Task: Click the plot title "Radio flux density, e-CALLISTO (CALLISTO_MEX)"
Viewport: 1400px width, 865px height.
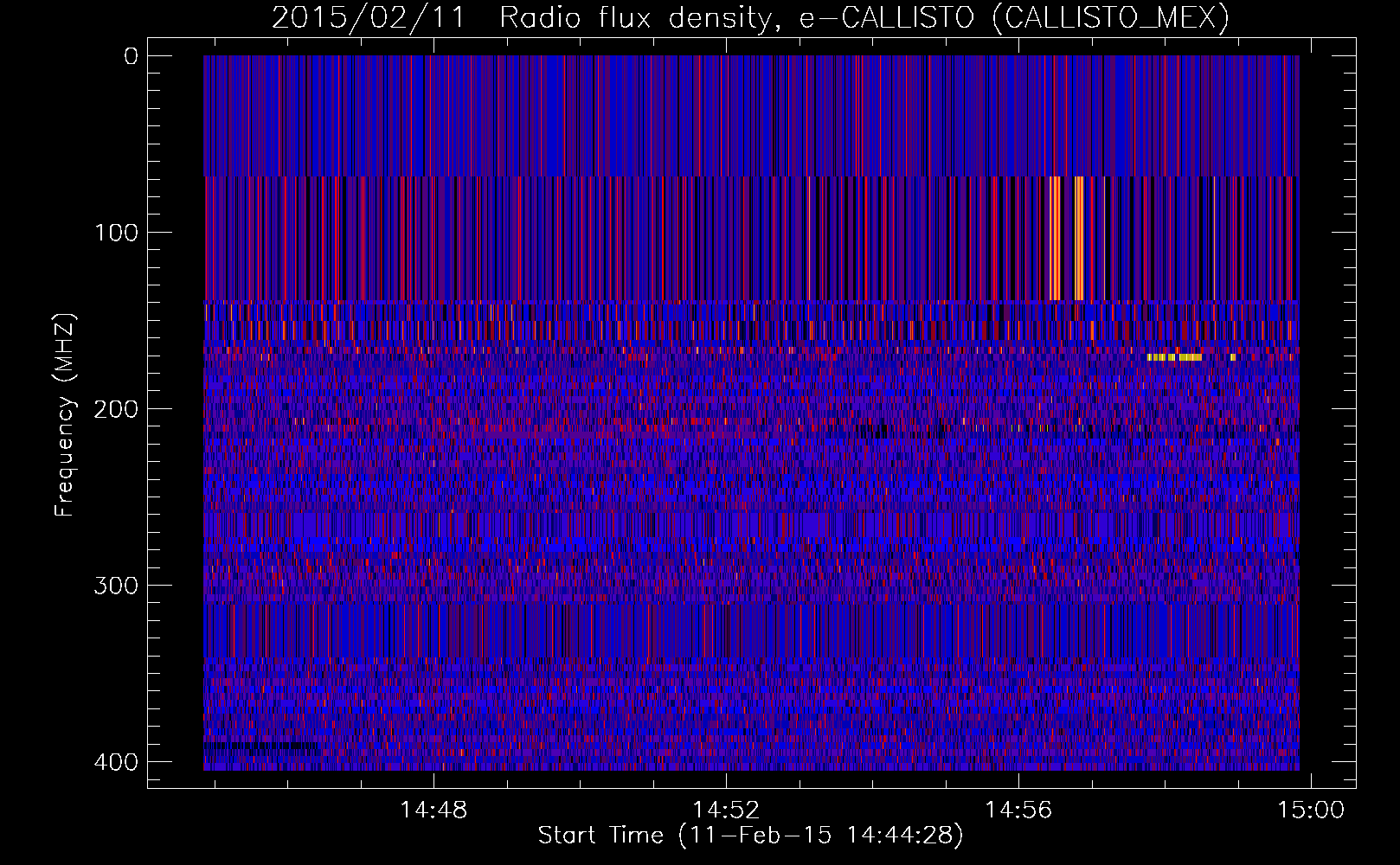Action: (x=864, y=17)
